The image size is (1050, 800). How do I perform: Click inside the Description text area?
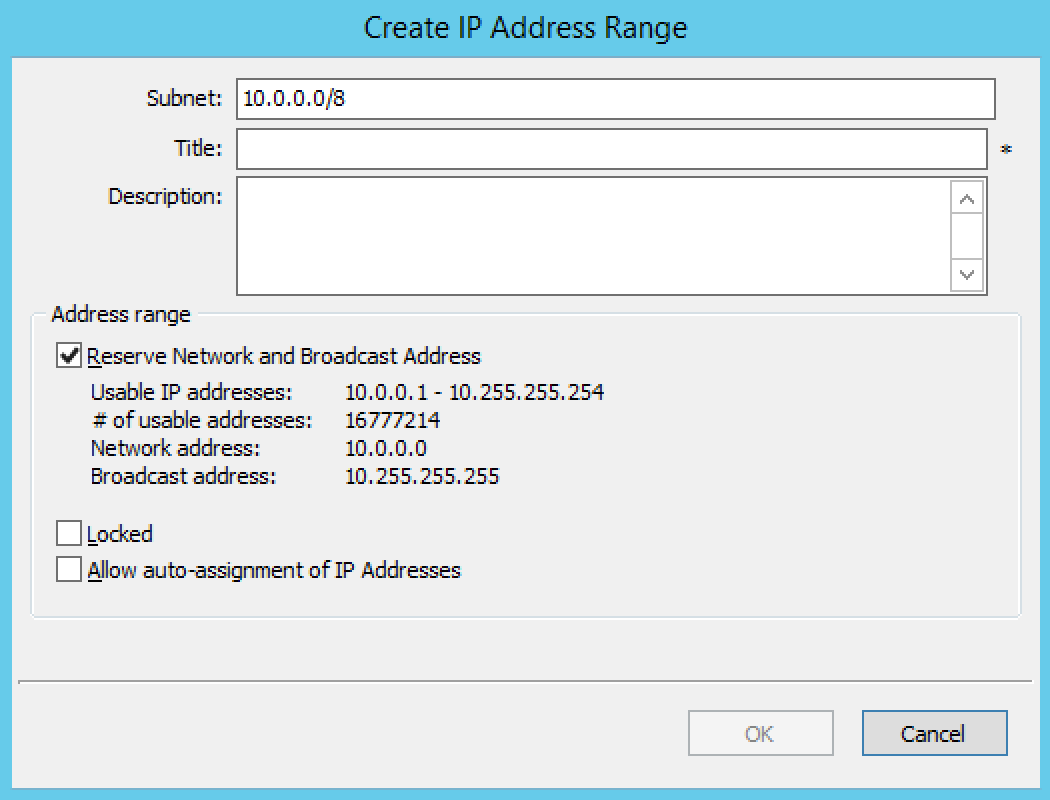coord(592,236)
